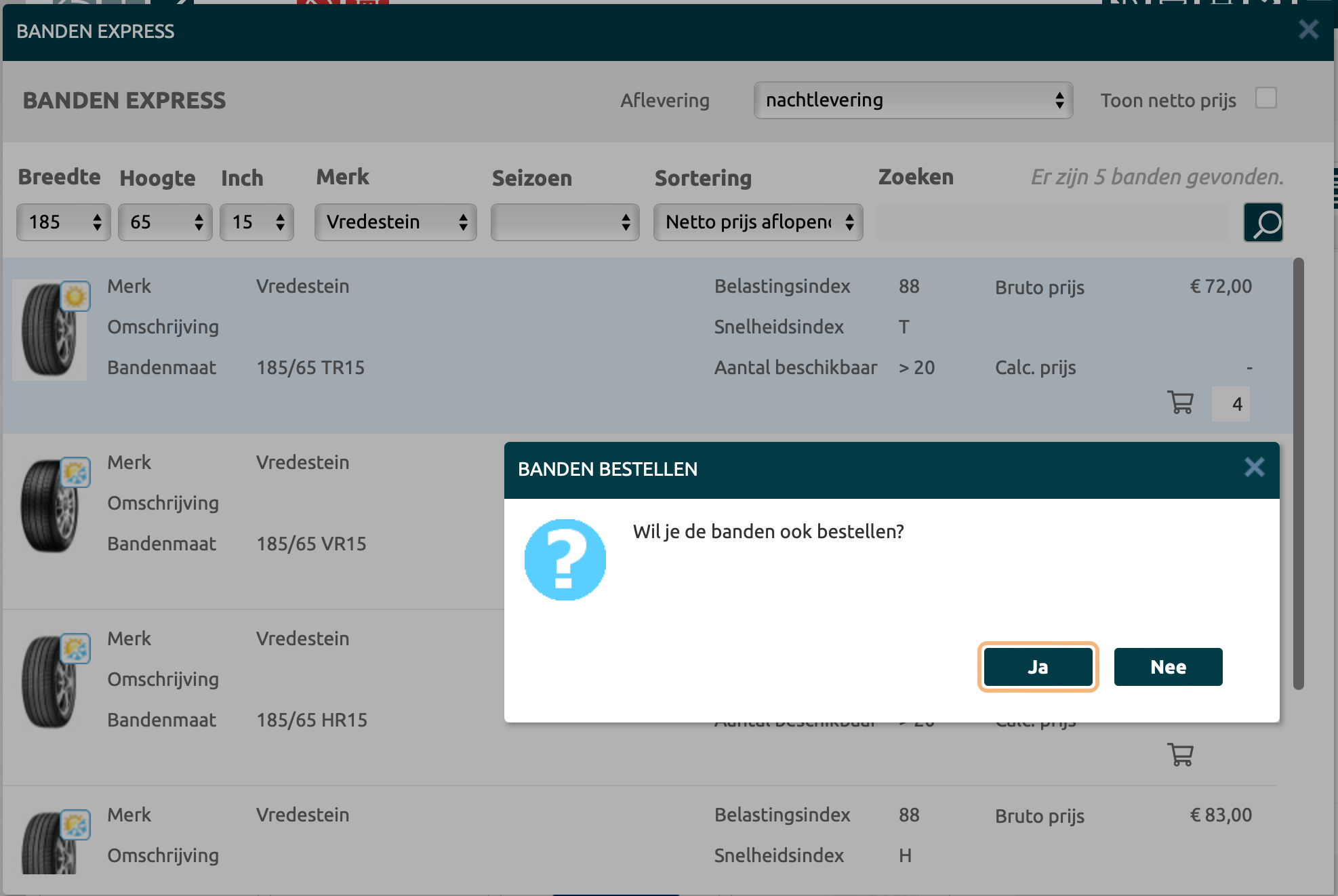
Task: Expand the Merk Vredestein dropdown
Action: click(395, 222)
